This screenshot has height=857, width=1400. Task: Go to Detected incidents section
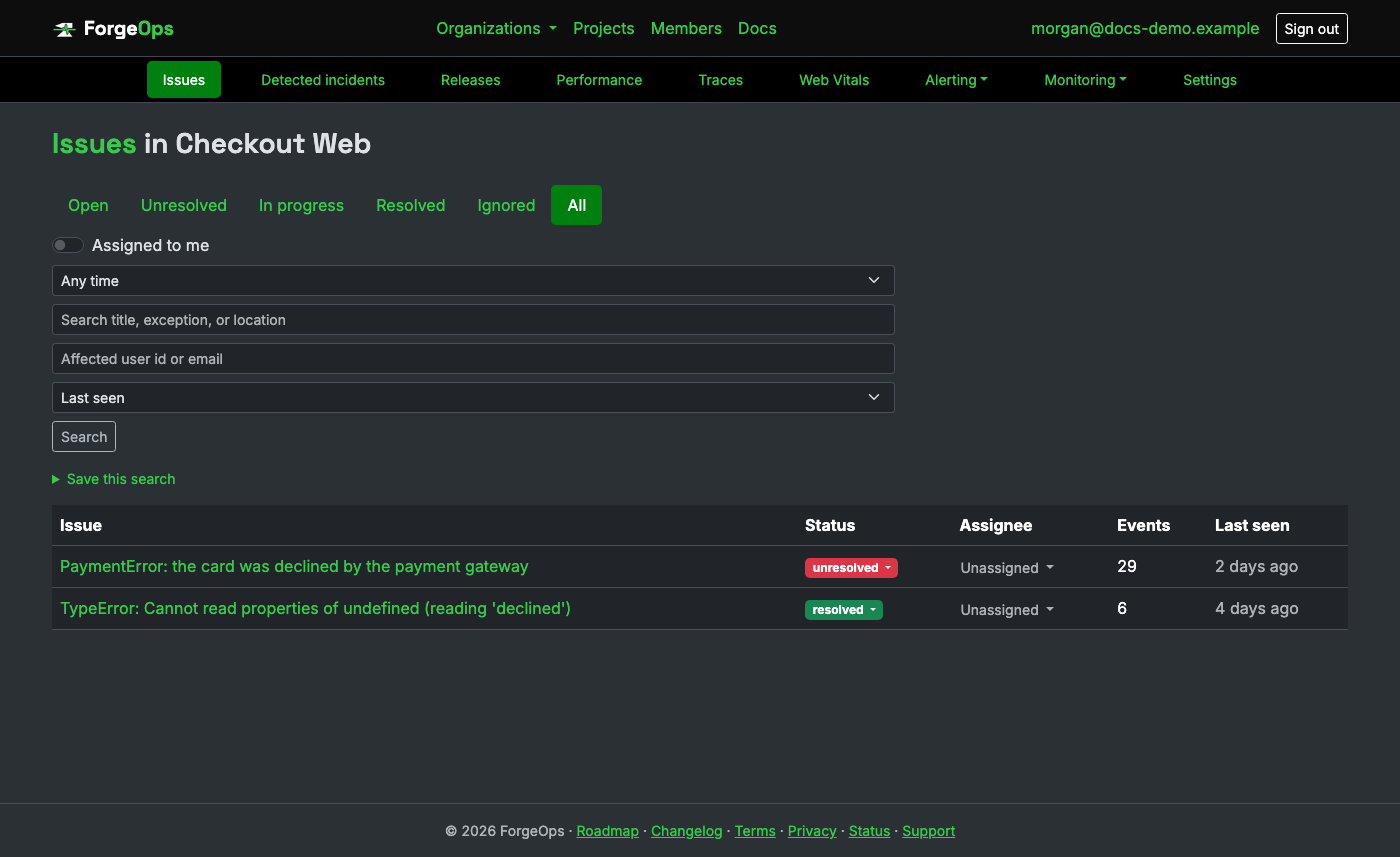tap(323, 80)
